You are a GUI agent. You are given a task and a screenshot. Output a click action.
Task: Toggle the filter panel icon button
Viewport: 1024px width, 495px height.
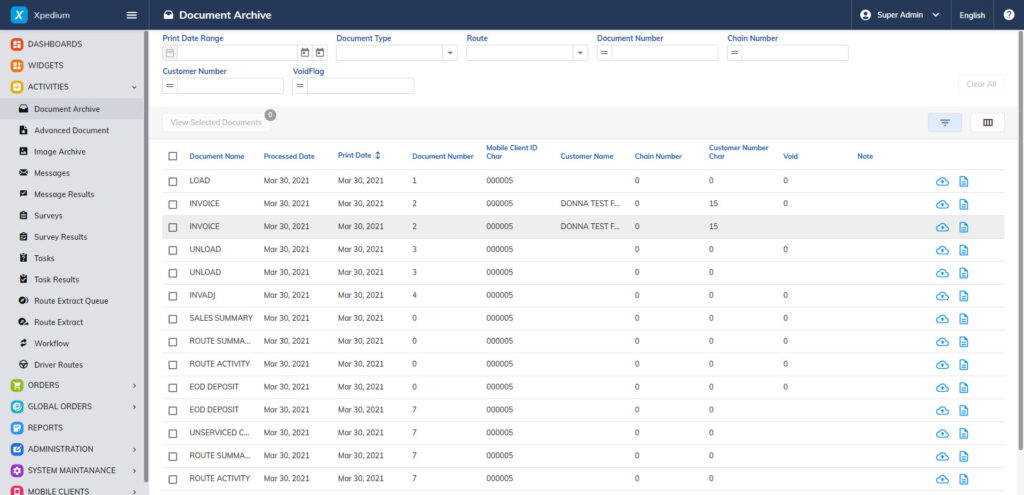point(945,122)
